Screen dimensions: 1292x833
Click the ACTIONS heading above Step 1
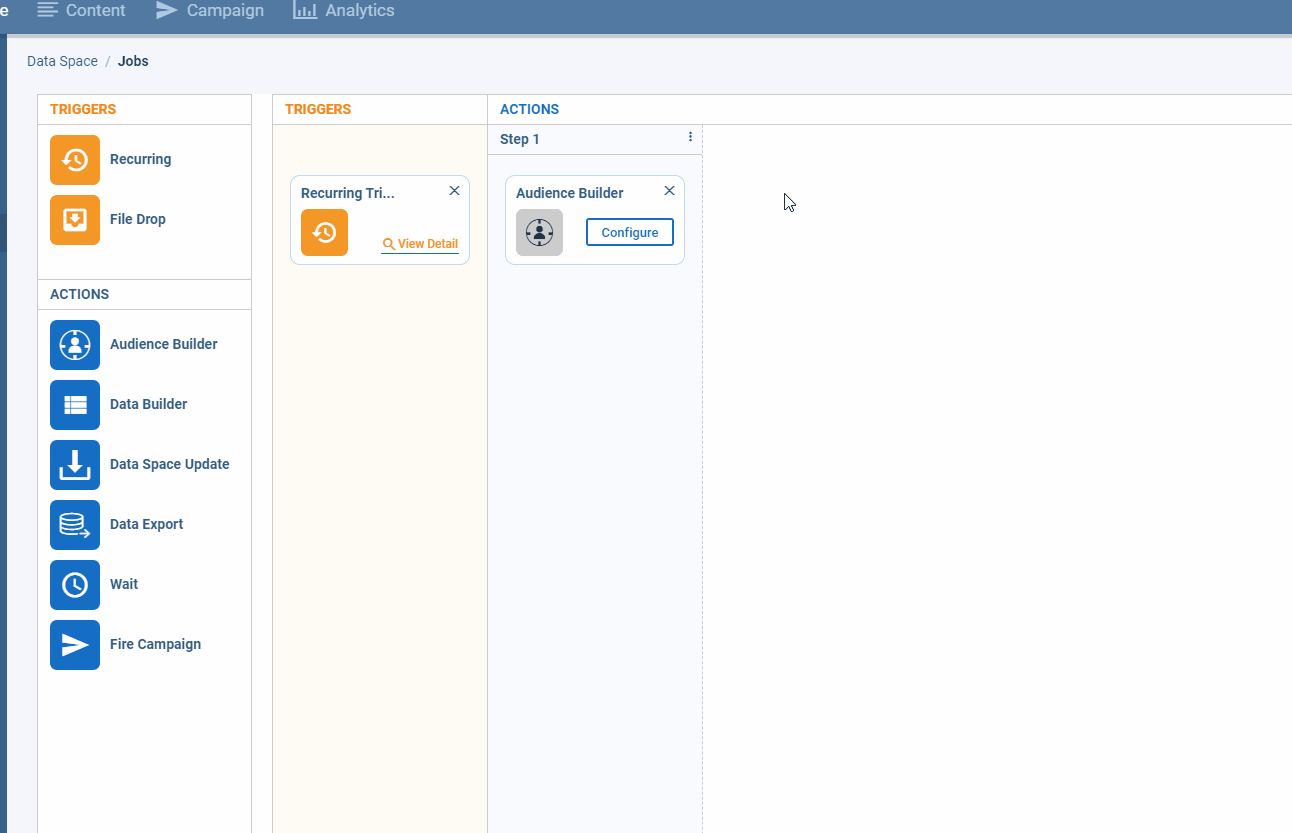[x=529, y=109]
